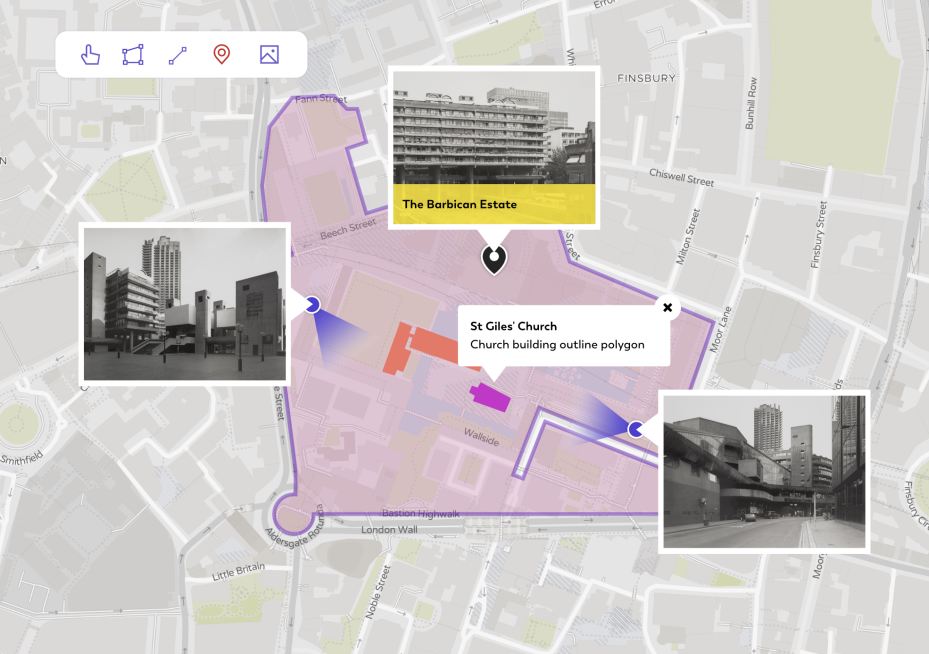Click the left blue viewpoint marker
This screenshot has width=929, height=654.
312,304
